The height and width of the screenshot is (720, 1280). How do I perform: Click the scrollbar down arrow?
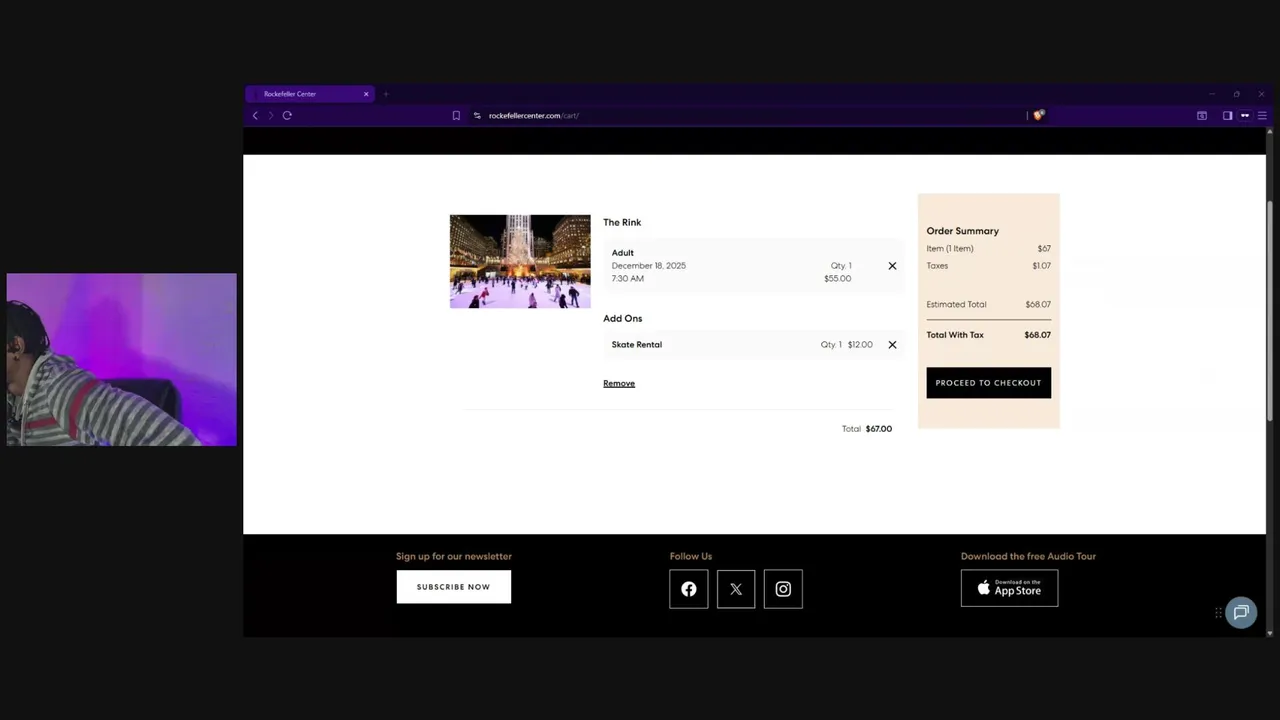(1270, 633)
